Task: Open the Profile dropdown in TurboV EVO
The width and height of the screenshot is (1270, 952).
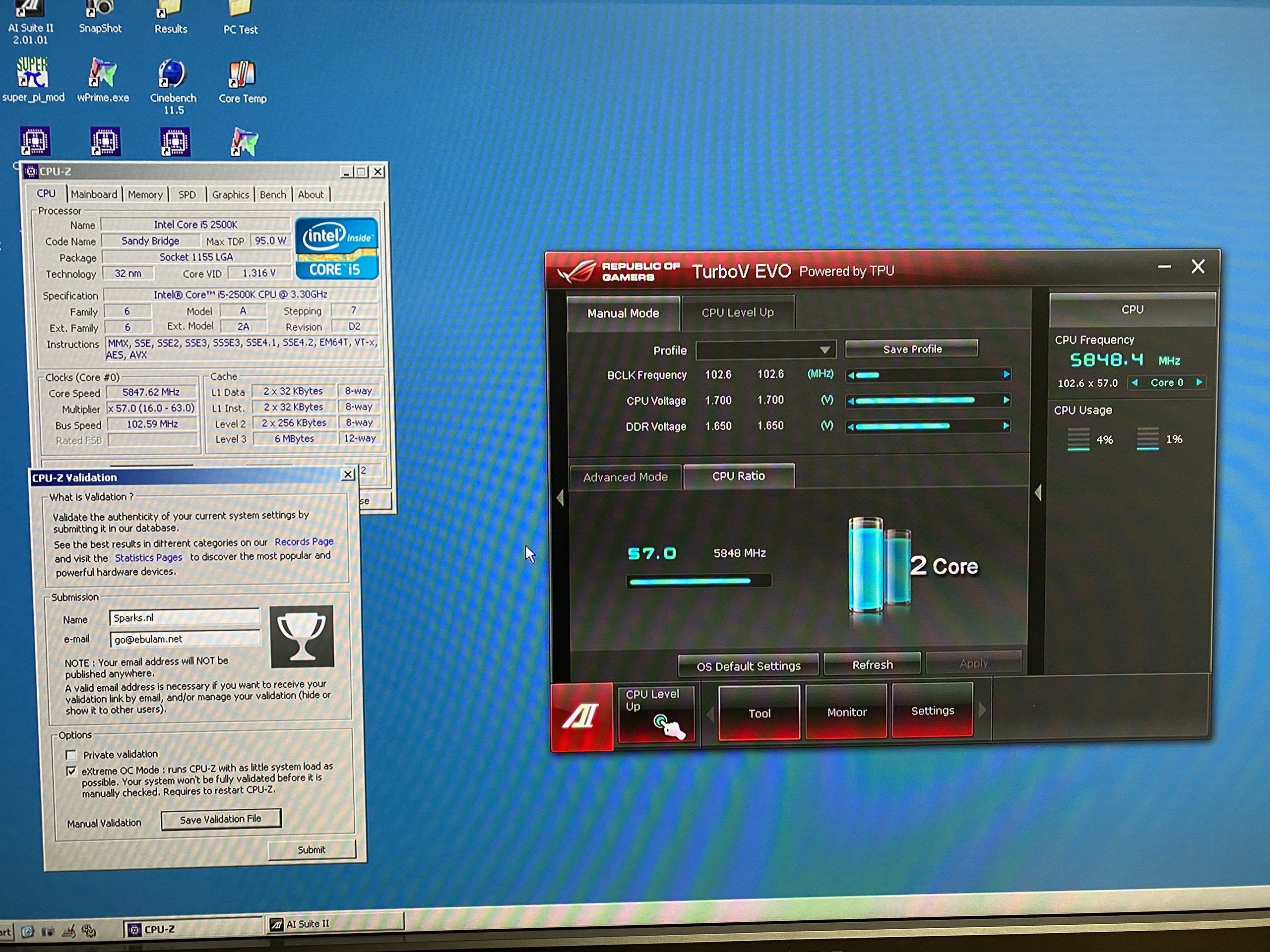Action: (x=766, y=350)
